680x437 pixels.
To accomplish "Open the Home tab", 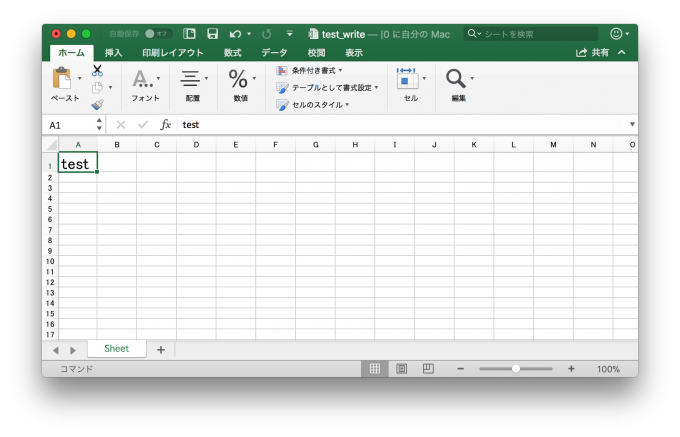I will (72, 52).
